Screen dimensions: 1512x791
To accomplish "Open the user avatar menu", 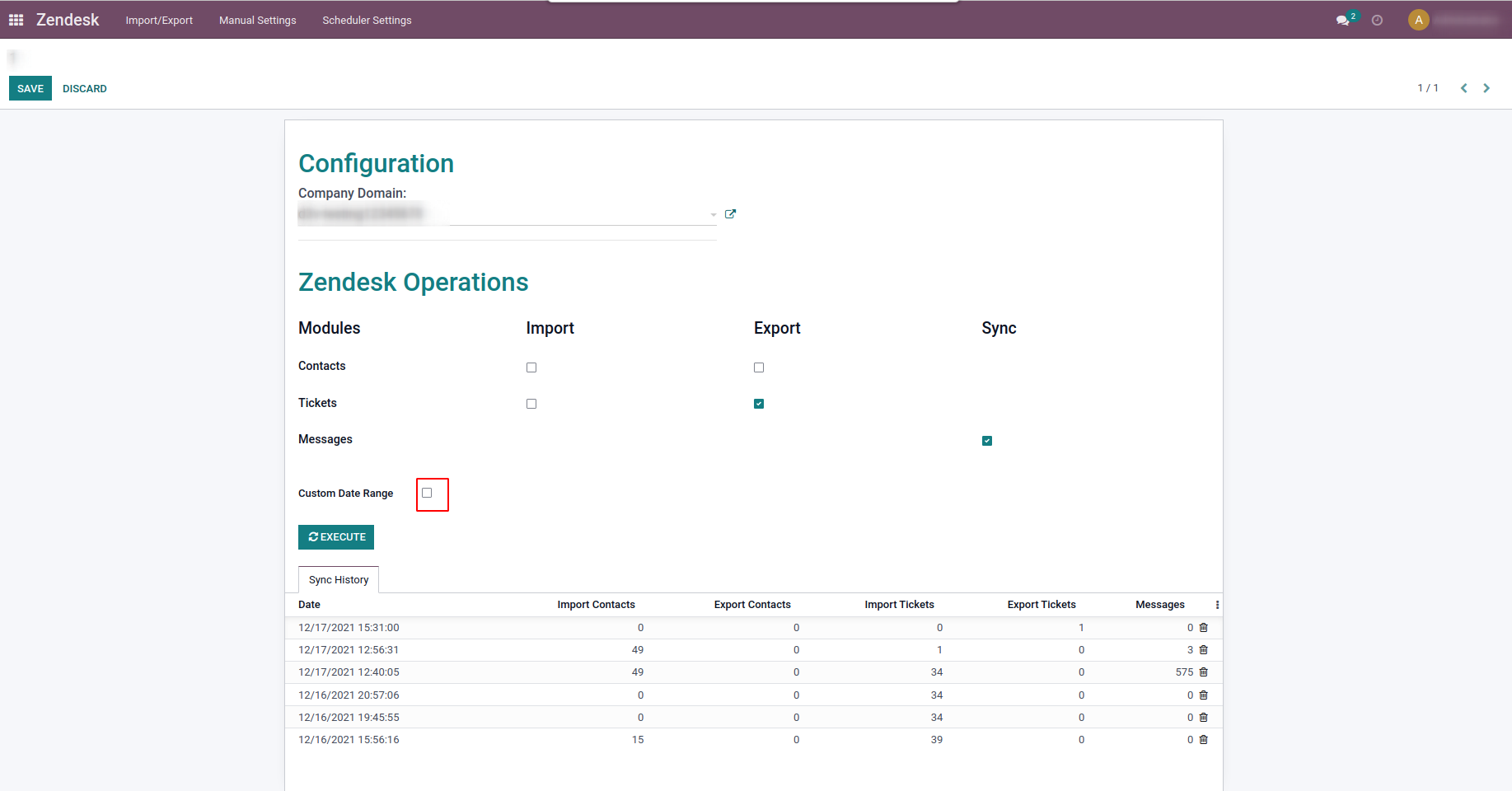I will click(1418, 20).
